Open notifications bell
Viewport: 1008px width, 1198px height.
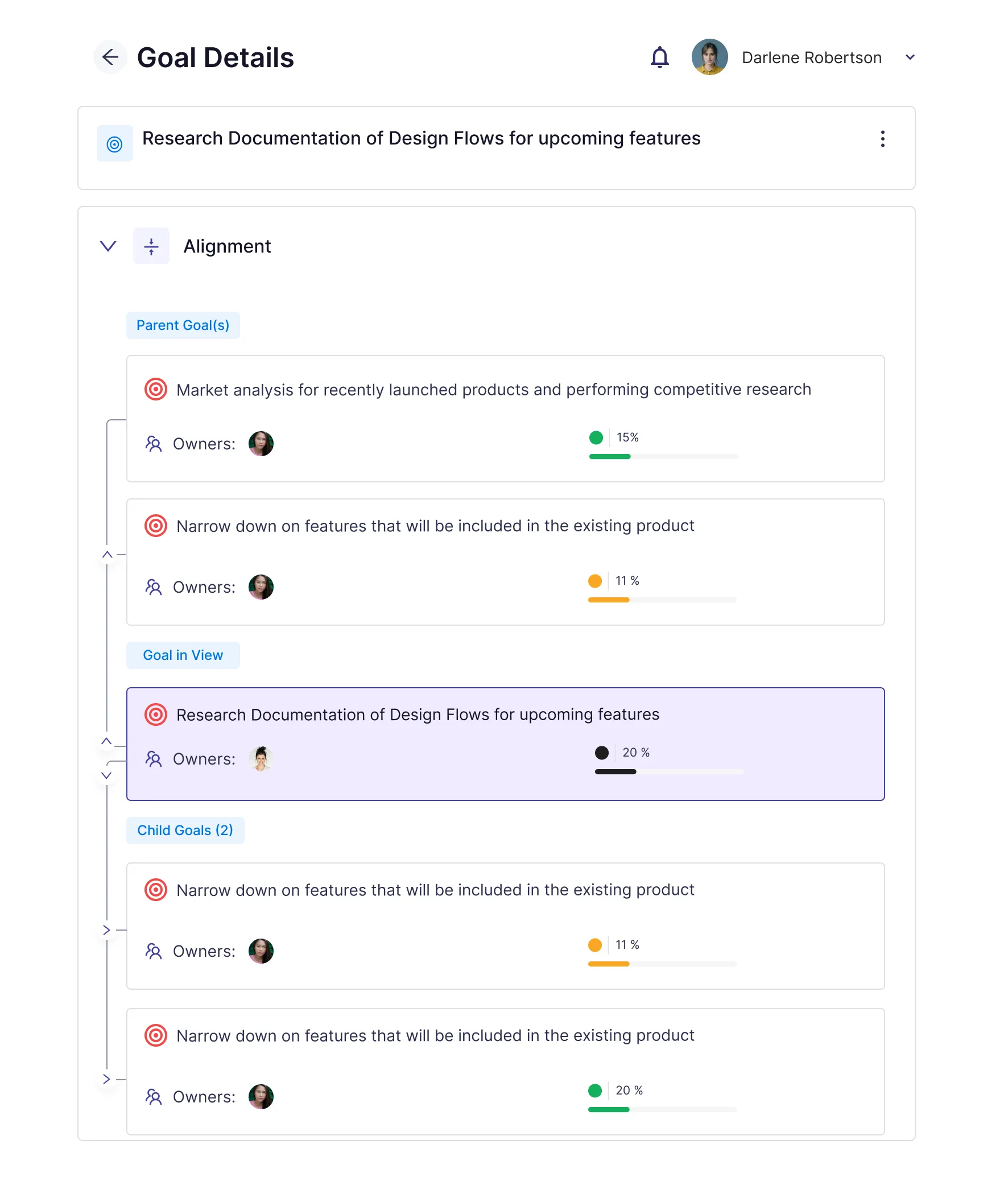pos(660,57)
